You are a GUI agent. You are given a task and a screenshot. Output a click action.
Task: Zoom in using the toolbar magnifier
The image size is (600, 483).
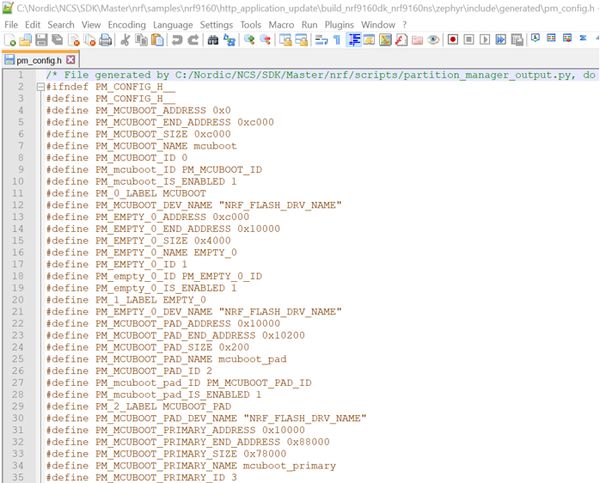pyautogui.click(x=249, y=40)
